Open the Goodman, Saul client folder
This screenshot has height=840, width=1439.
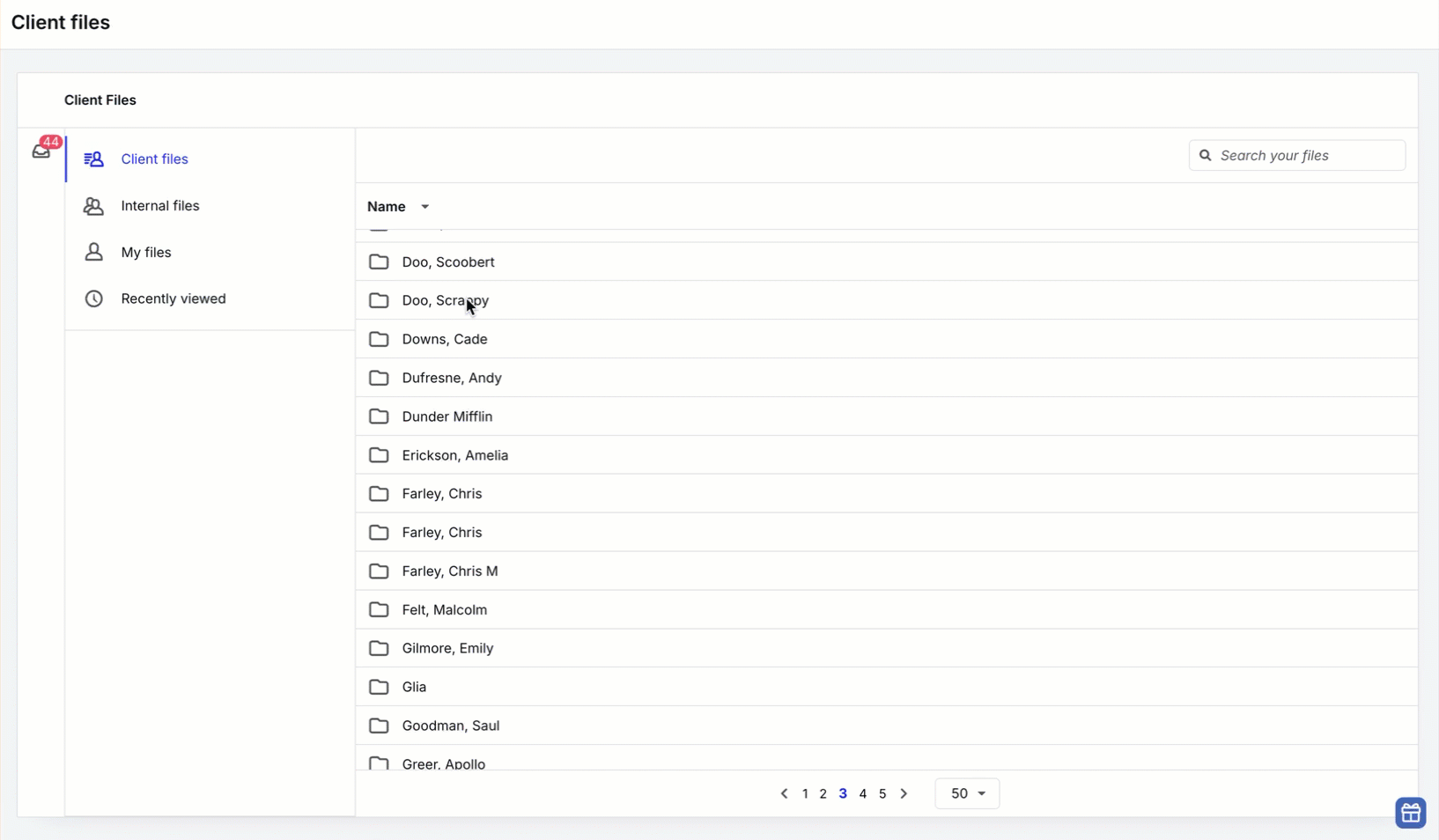(x=450, y=726)
